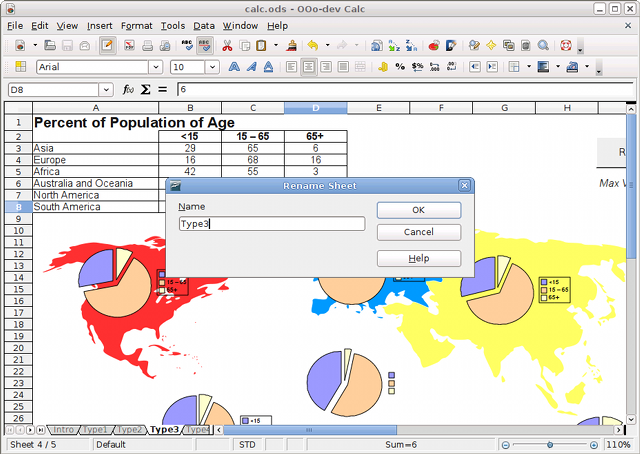Click the Undo arrow icon

click(313, 46)
